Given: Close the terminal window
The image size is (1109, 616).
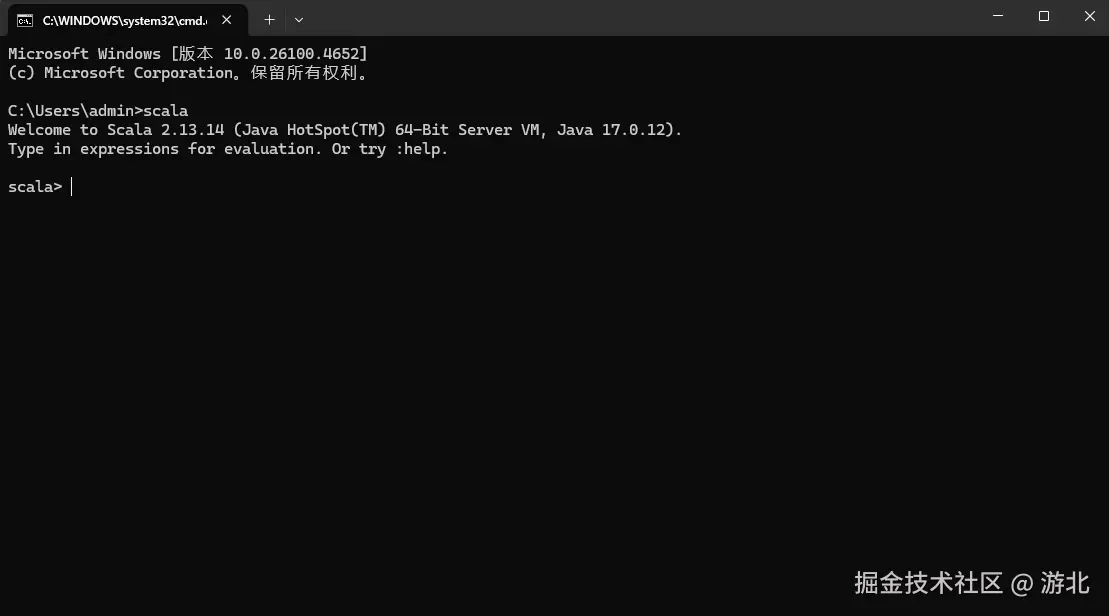Looking at the screenshot, I should [1089, 16].
